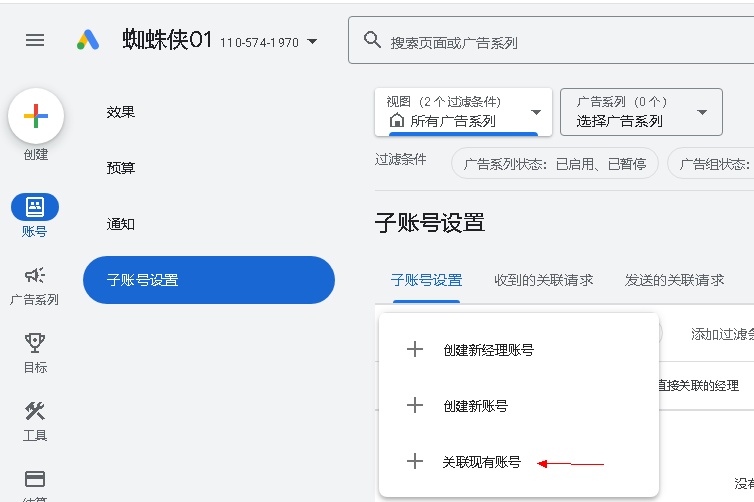
Task: Open the 选择广告系列 campaign dropdown
Action: click(641, 112)
